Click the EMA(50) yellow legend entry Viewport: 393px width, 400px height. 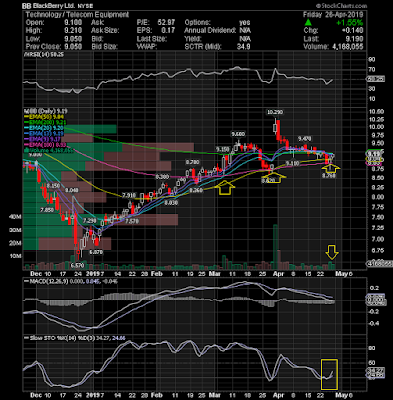point(43,117)
